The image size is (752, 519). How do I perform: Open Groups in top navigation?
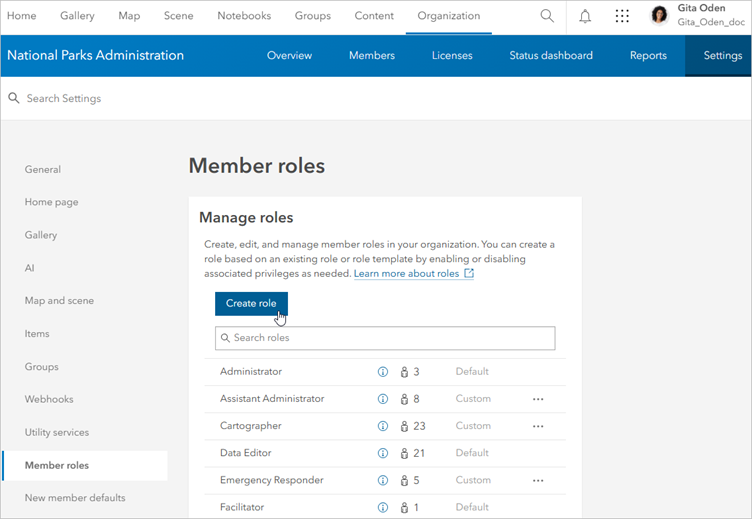pos(313,16)
